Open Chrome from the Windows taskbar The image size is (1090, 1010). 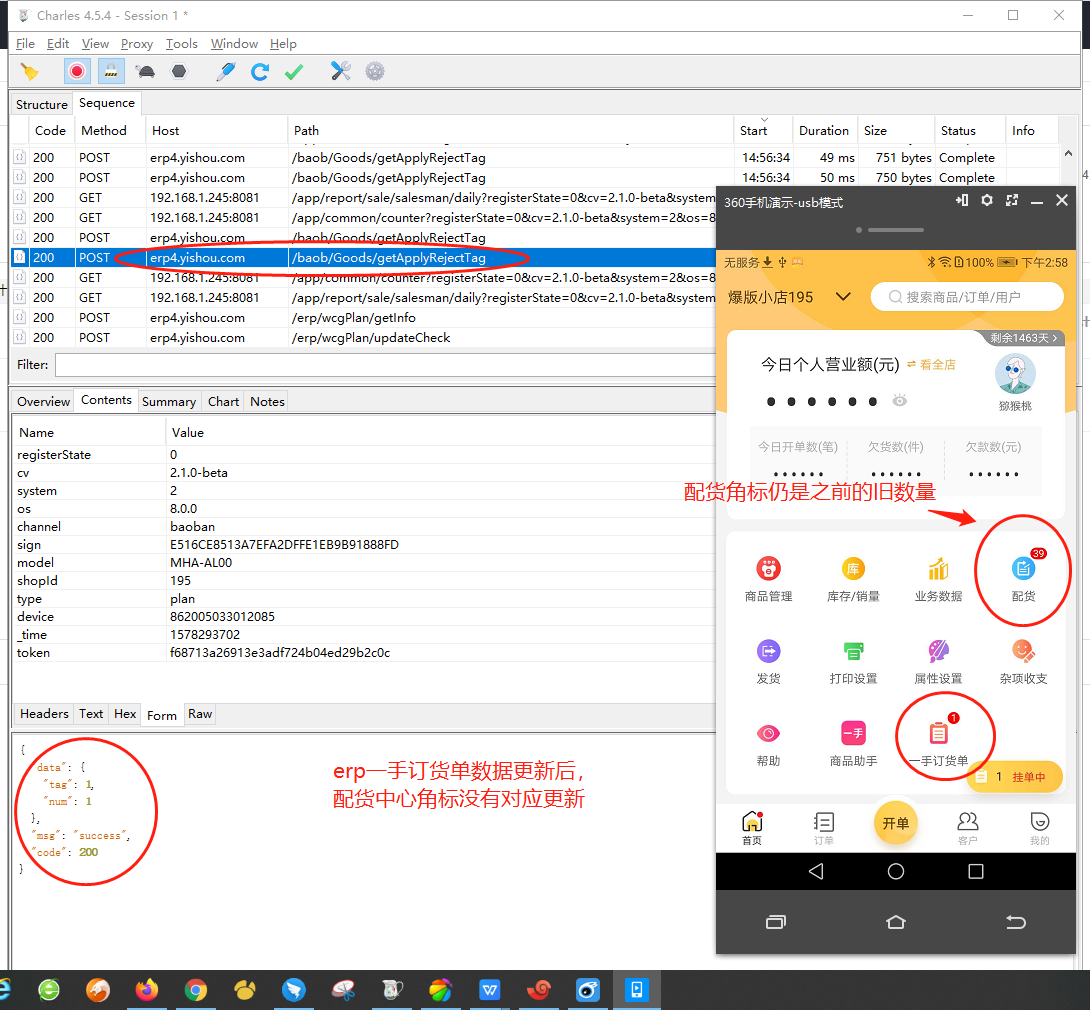tap(195, 990)
